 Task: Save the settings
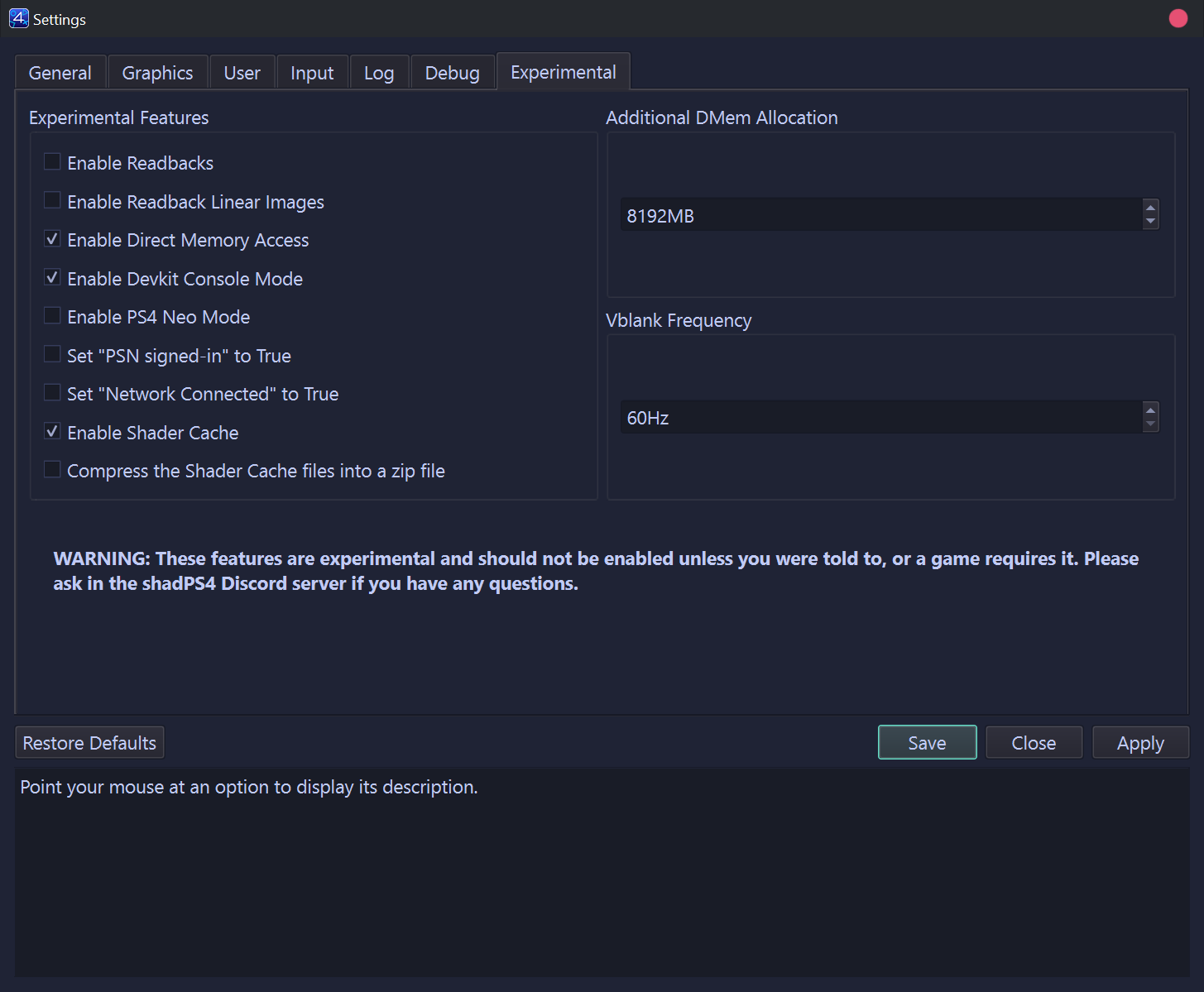point(927,743)
